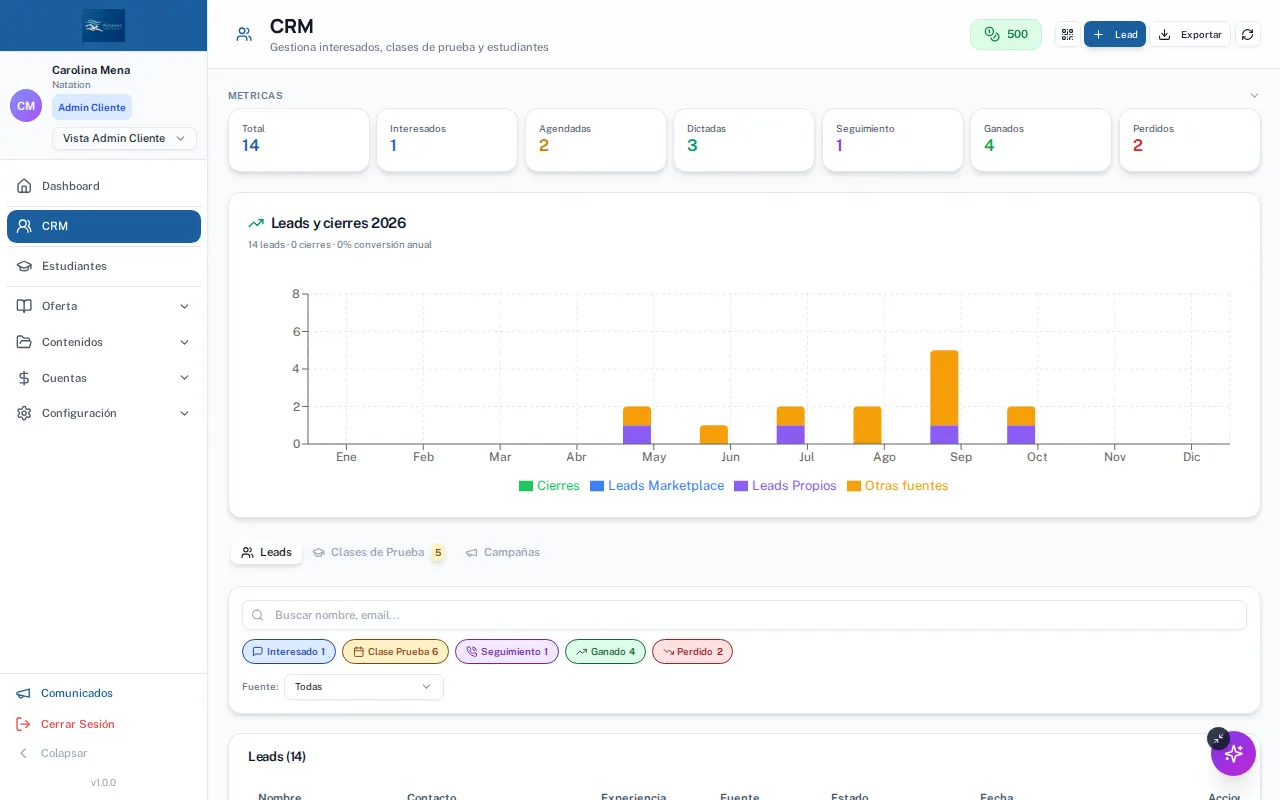Collapse the Metricas section chevron
The image size is (1280, 800).
point(1254,96)
